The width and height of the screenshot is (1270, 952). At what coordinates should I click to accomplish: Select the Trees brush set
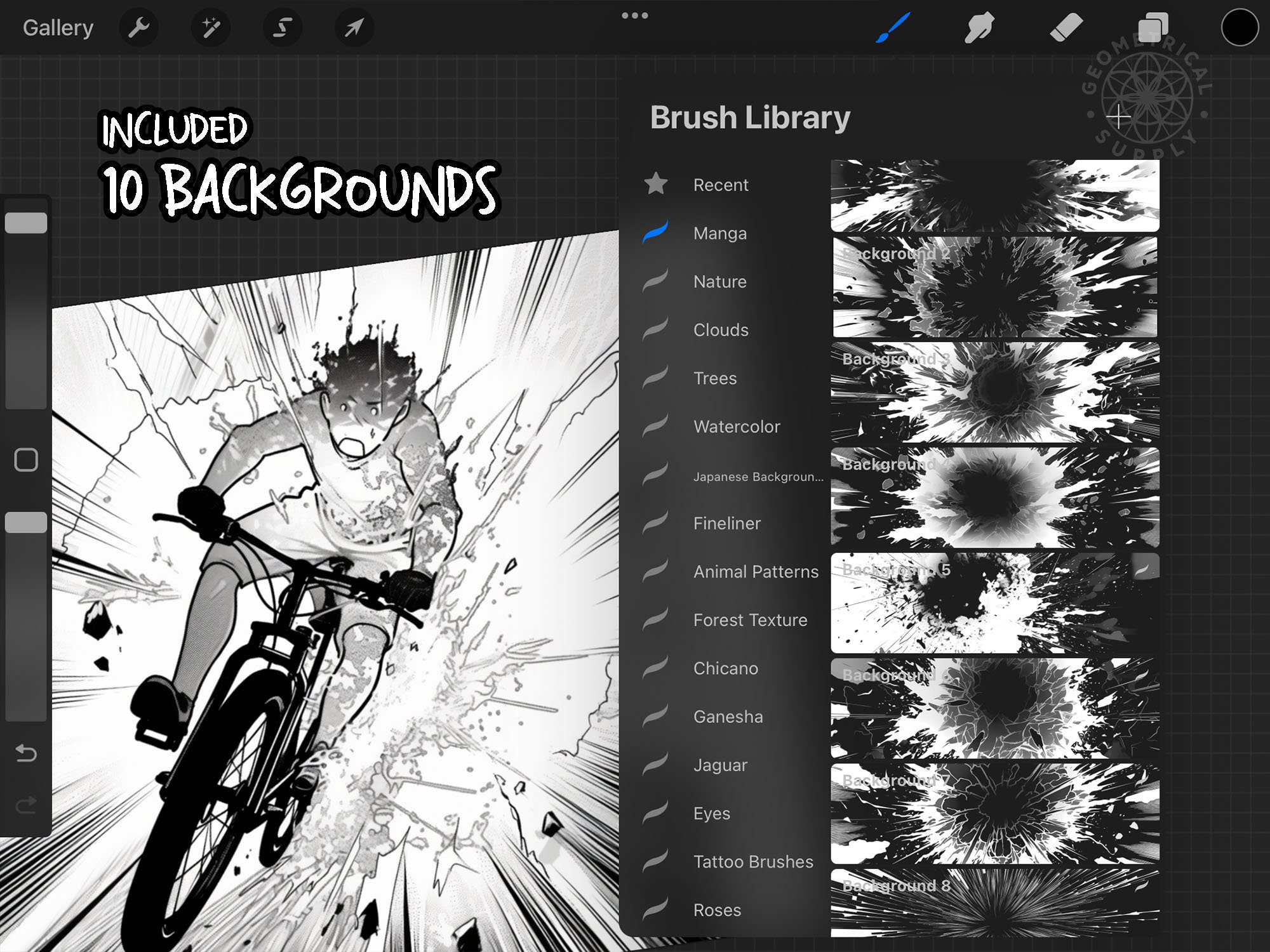pos(715,378)
